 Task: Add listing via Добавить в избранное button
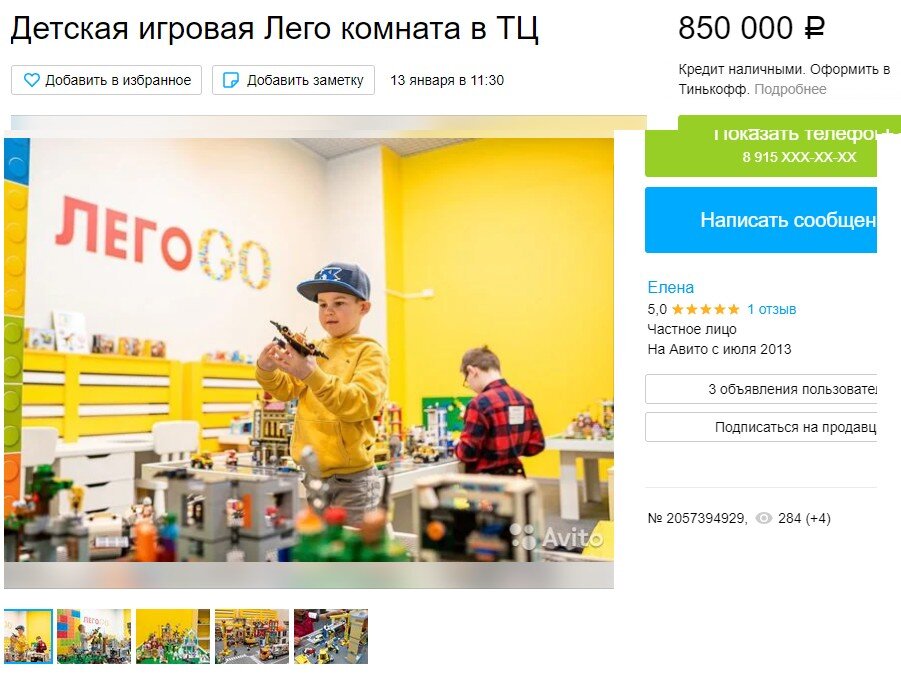click(x=106, y=80)
